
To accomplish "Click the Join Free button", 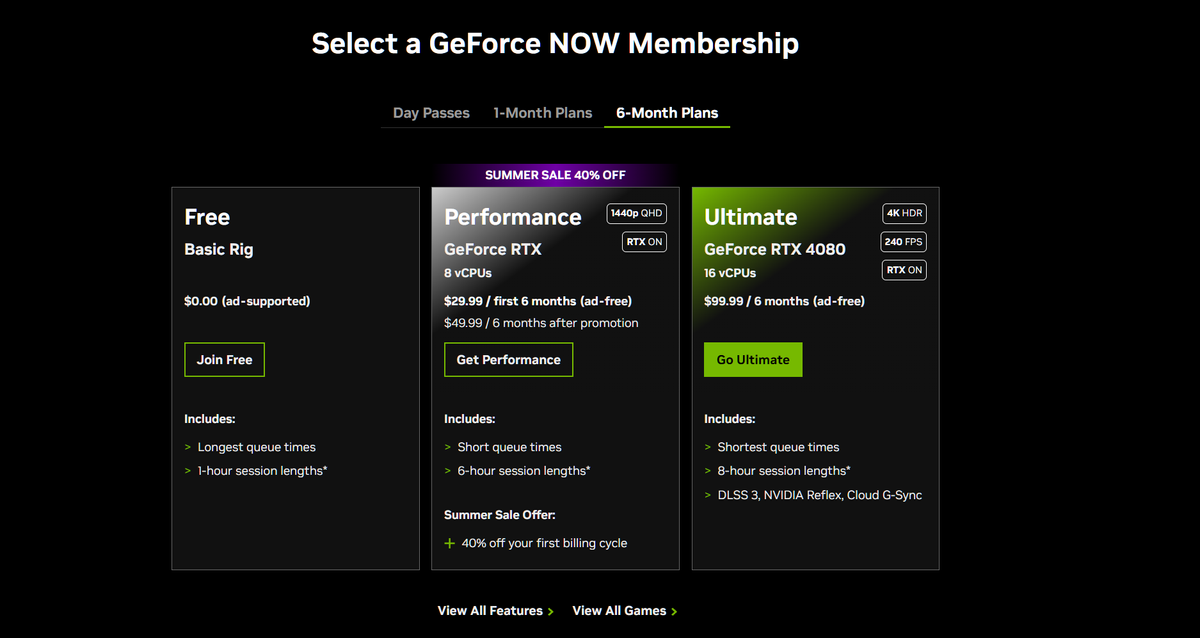I will (x=224, y=359).
